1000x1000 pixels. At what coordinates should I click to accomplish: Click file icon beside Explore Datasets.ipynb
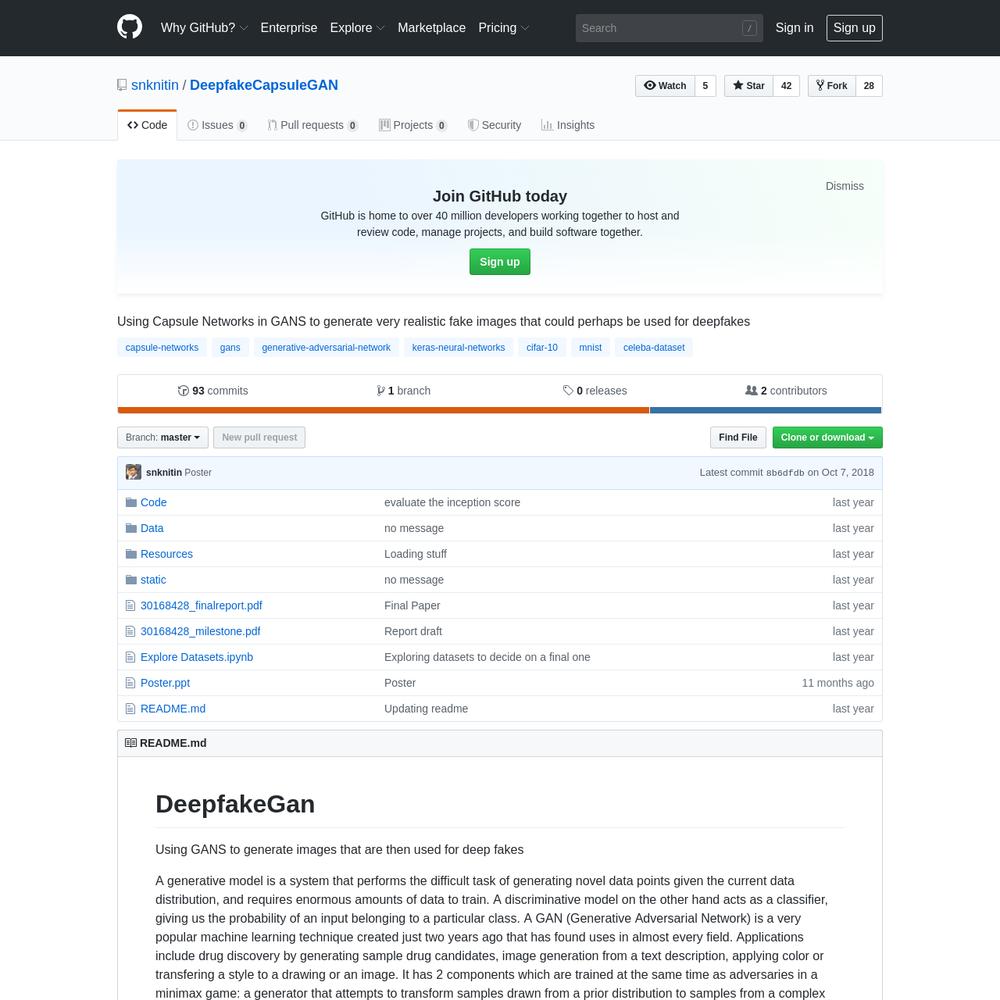coord(130,657)
